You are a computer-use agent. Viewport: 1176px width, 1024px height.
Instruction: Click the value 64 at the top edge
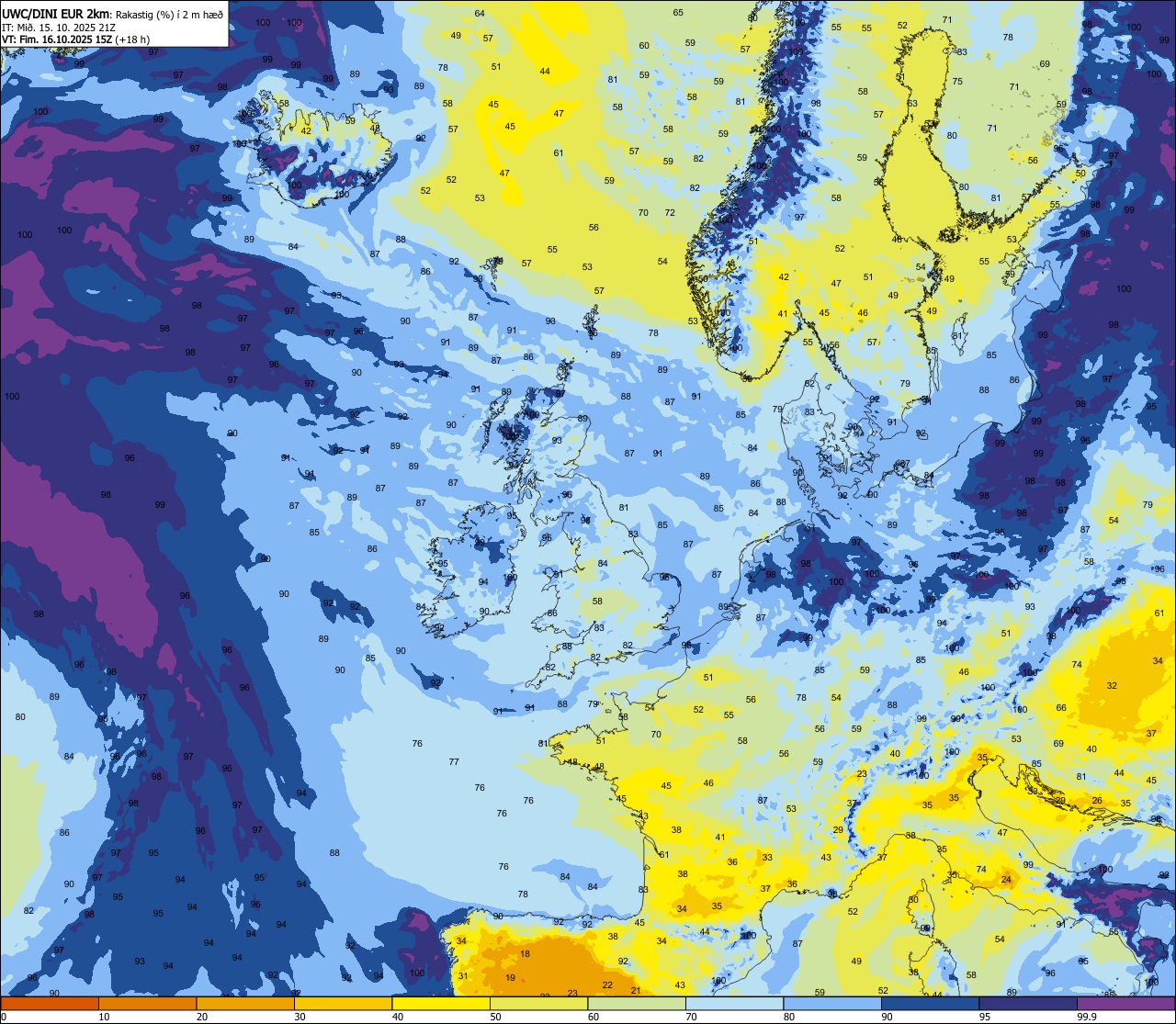pos(480,13)
